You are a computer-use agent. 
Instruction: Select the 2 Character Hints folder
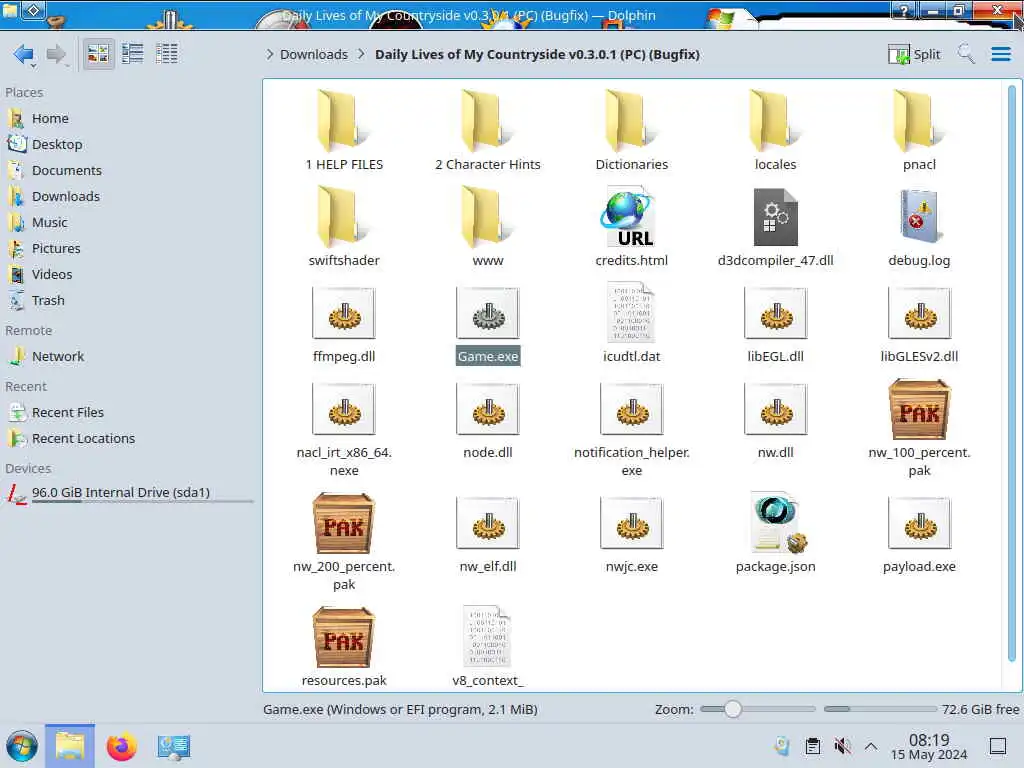click(x=488, y=131)
